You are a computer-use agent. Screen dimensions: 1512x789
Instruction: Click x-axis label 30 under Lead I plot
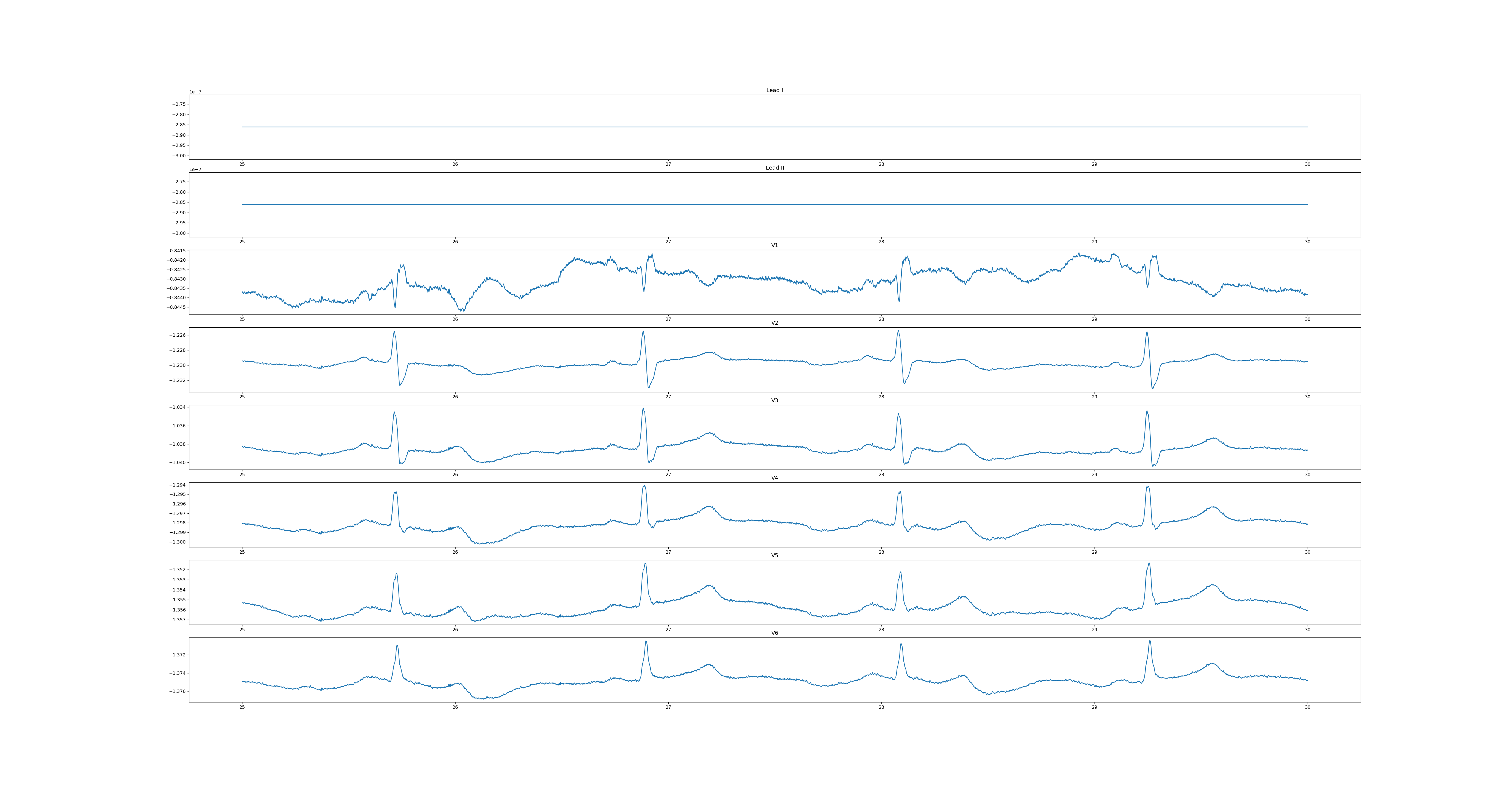pos(1307,164)
